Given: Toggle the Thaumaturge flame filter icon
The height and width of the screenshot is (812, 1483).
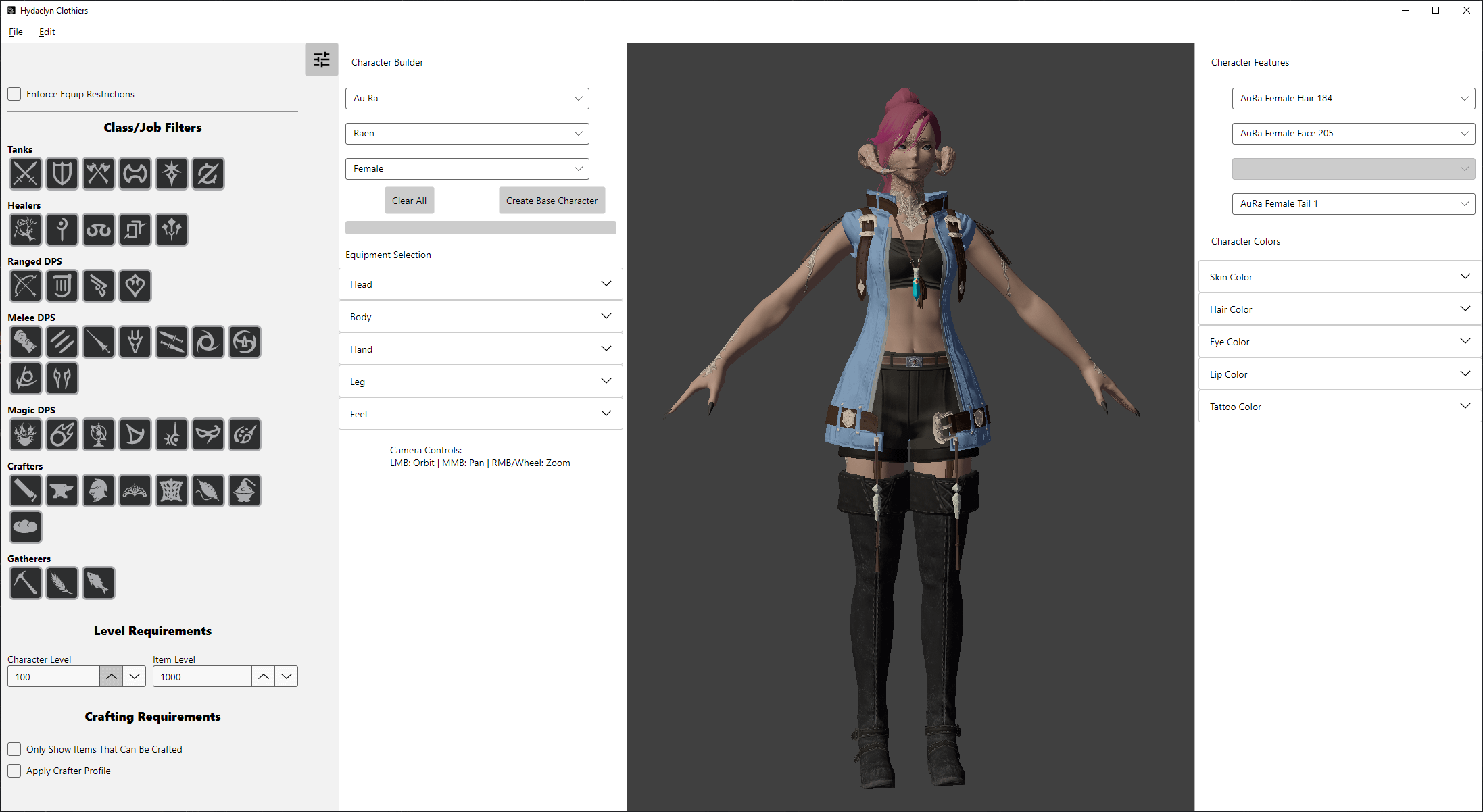Looking at the screenshot, I should click(x=26, y=434).
